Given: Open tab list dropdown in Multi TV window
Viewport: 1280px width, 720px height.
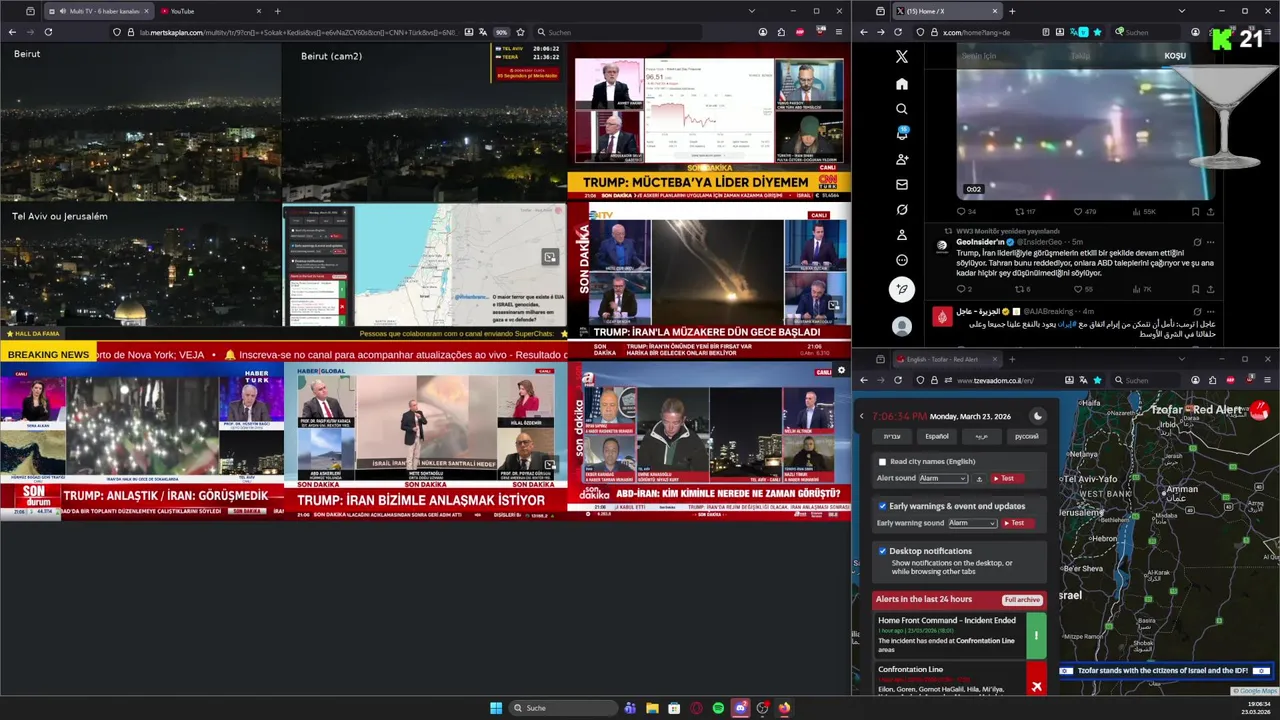Looking at the screenshot, I should tap(752, 11).
